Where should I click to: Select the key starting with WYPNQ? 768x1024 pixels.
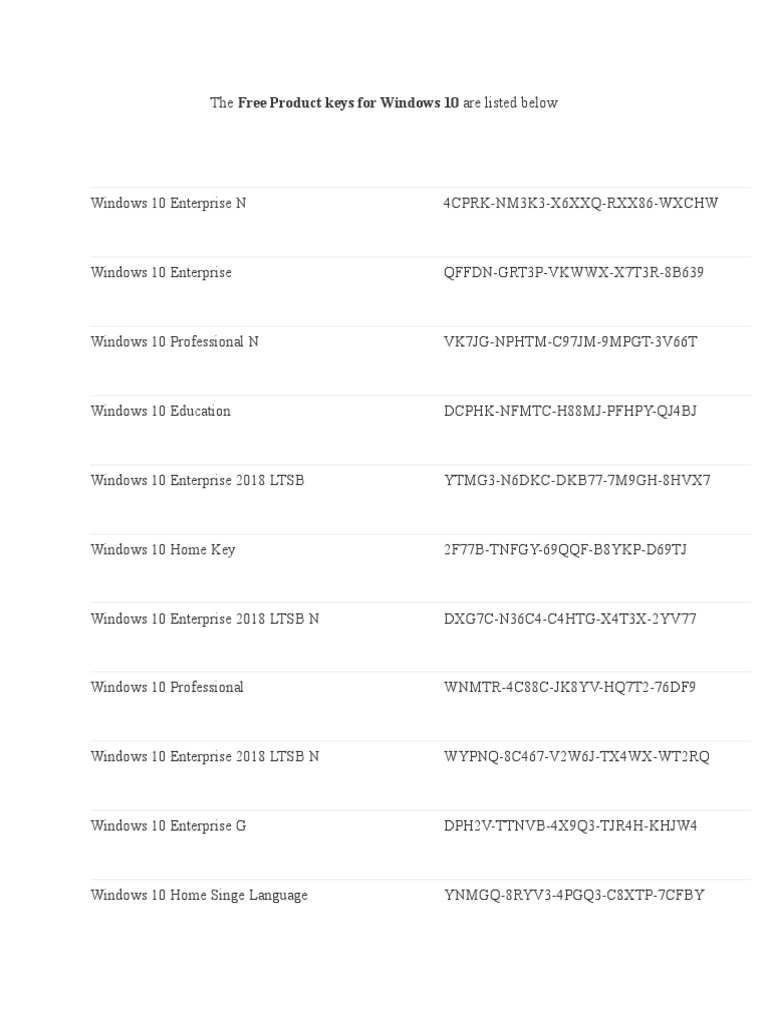pos(576,757)
